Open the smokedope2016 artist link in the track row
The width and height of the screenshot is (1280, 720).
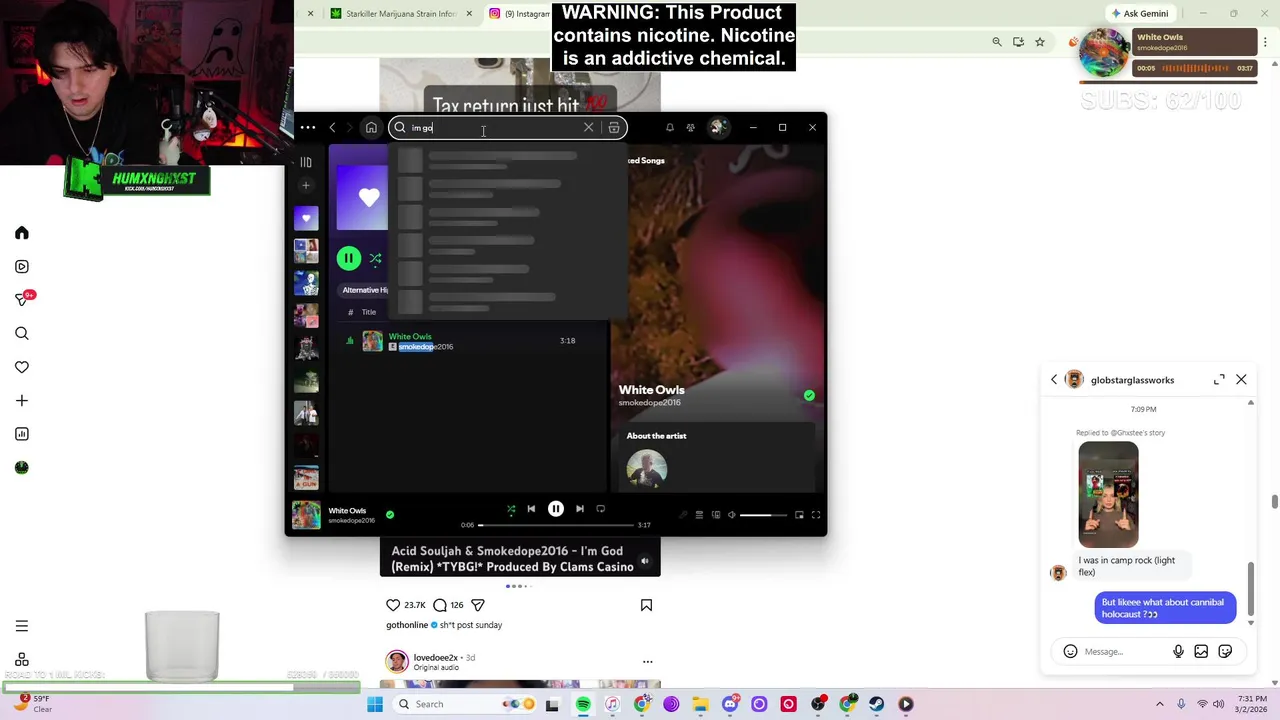point(426,347)
